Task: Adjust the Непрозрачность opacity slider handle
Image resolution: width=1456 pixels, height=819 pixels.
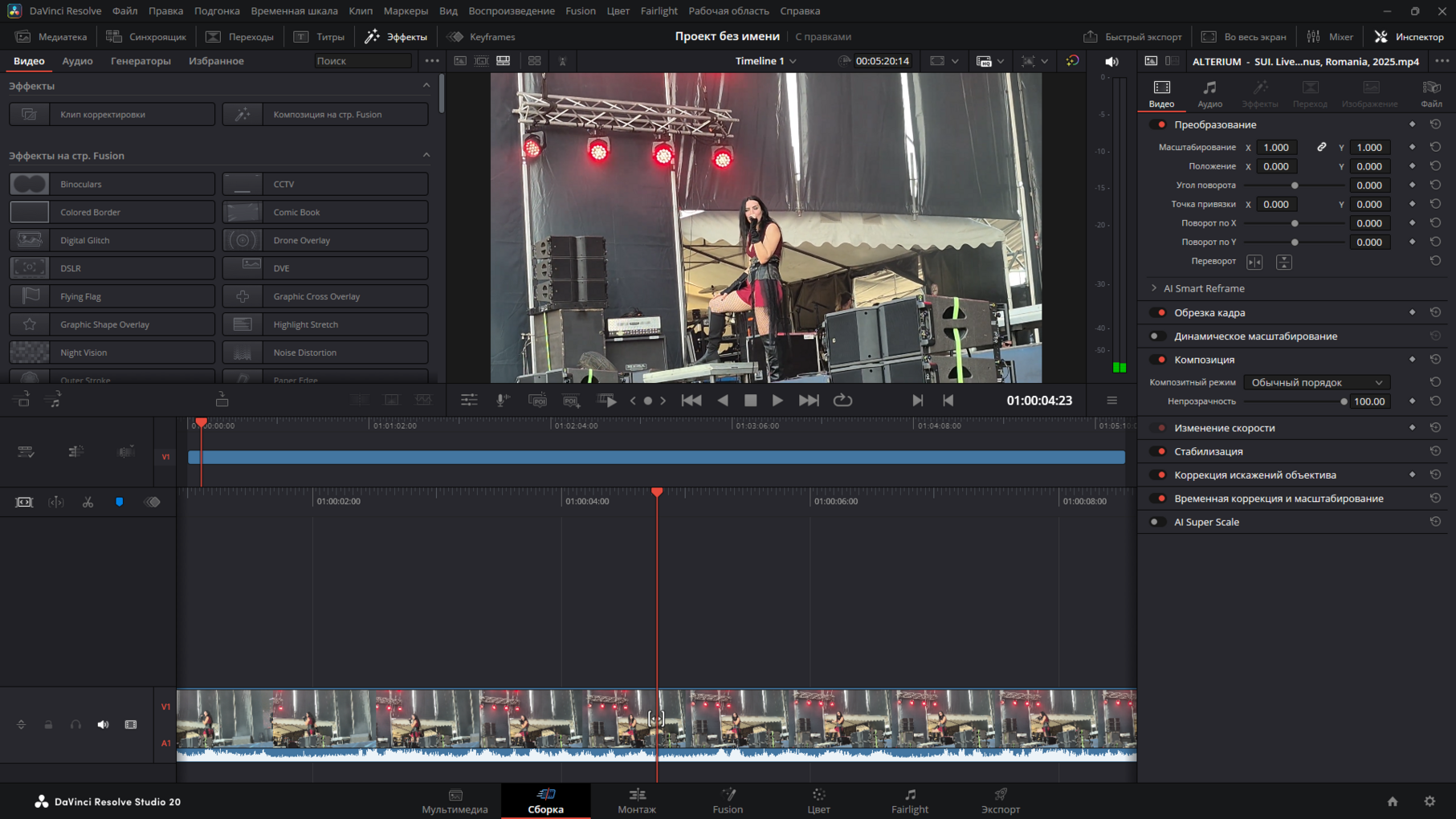Action: (x=1344, y=401)
